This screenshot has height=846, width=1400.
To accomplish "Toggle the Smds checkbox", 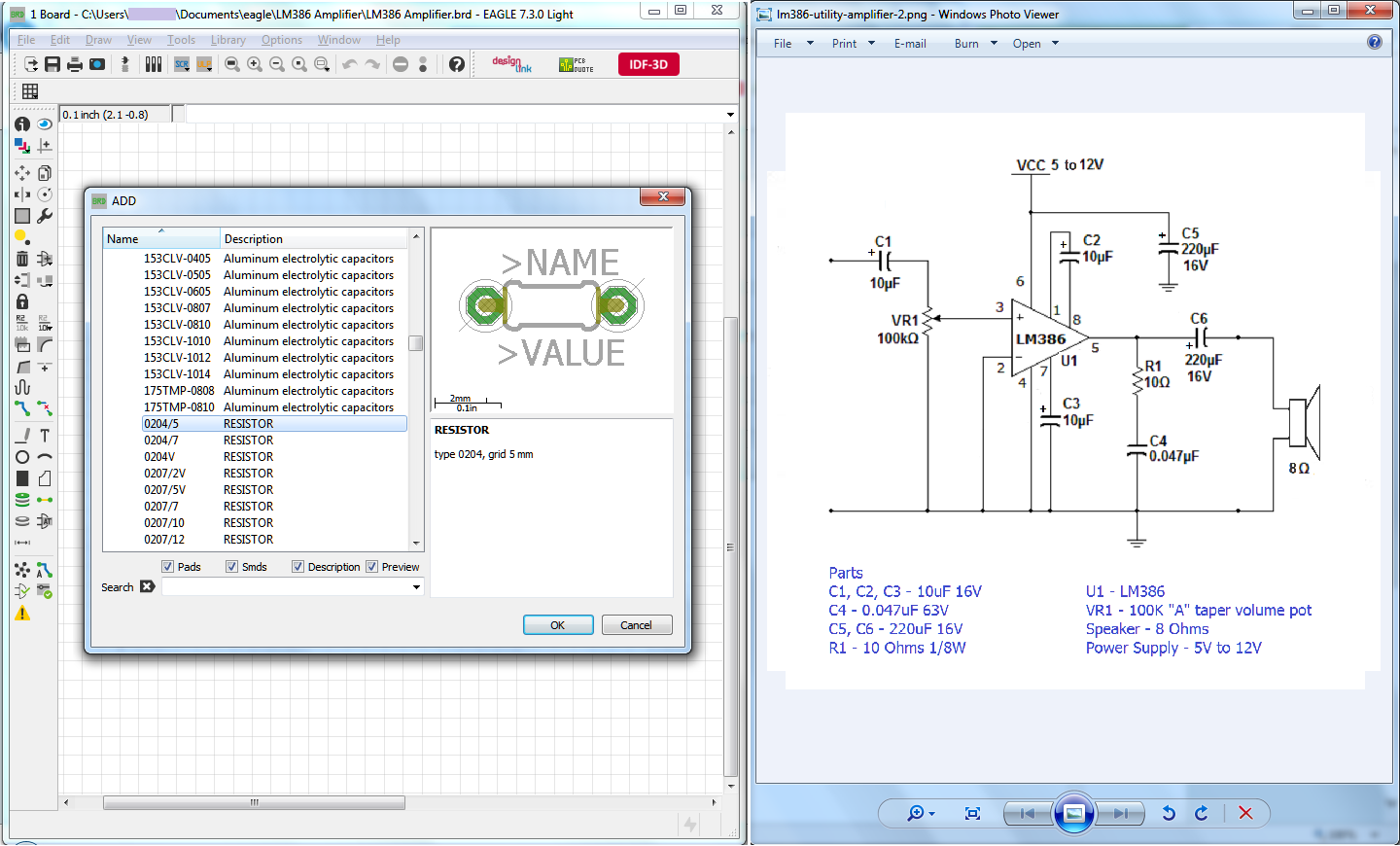I will tap(231, 567).
